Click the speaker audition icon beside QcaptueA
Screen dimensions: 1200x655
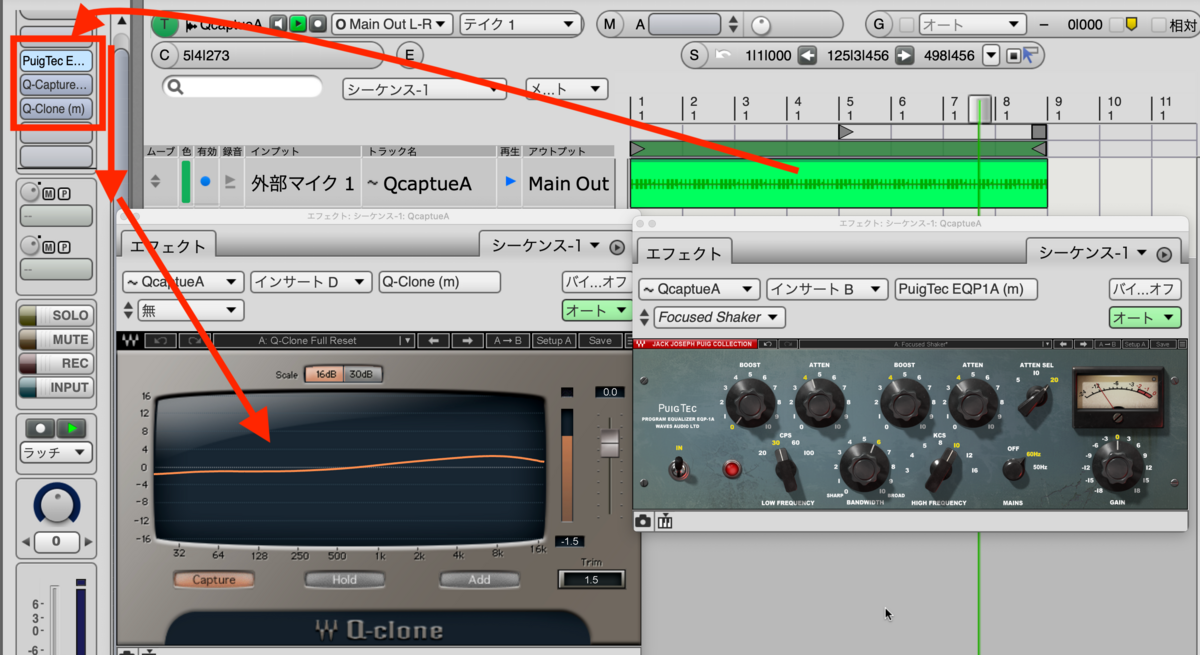(277, 23)
